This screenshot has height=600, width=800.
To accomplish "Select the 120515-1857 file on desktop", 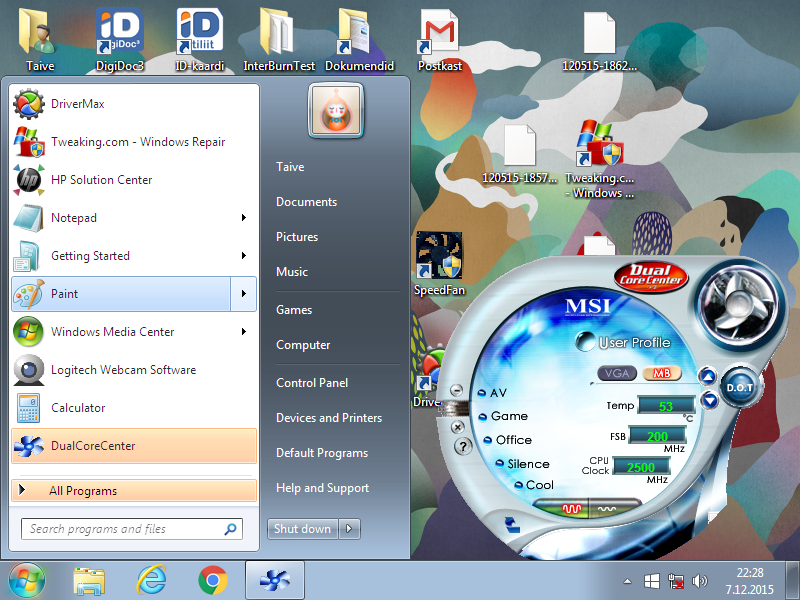I will point(519,153).
